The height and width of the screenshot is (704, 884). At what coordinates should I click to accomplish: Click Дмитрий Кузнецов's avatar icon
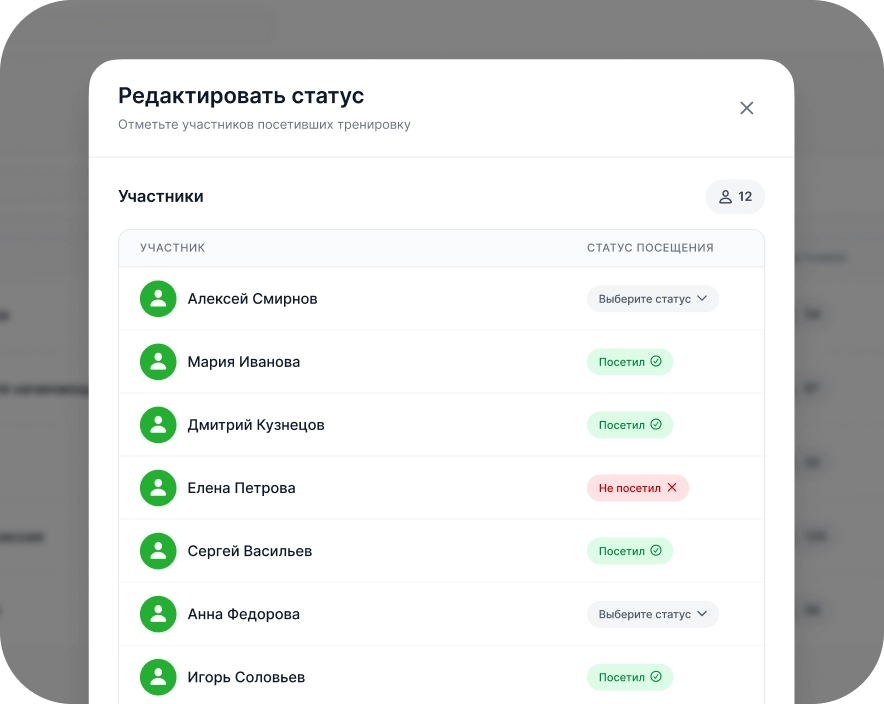point(158,425)
